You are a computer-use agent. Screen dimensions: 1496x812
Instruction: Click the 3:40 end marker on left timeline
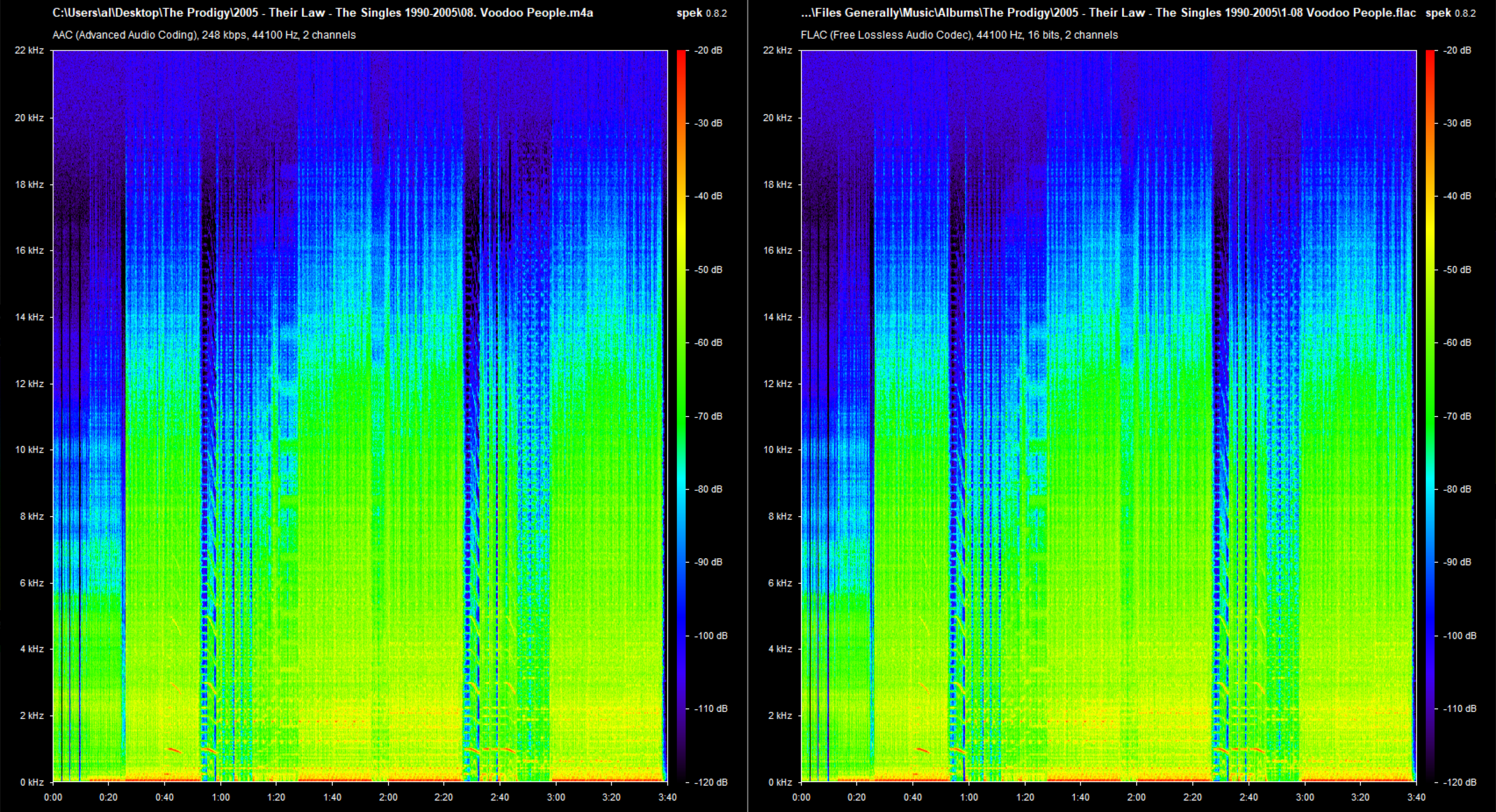coord(667,797)
